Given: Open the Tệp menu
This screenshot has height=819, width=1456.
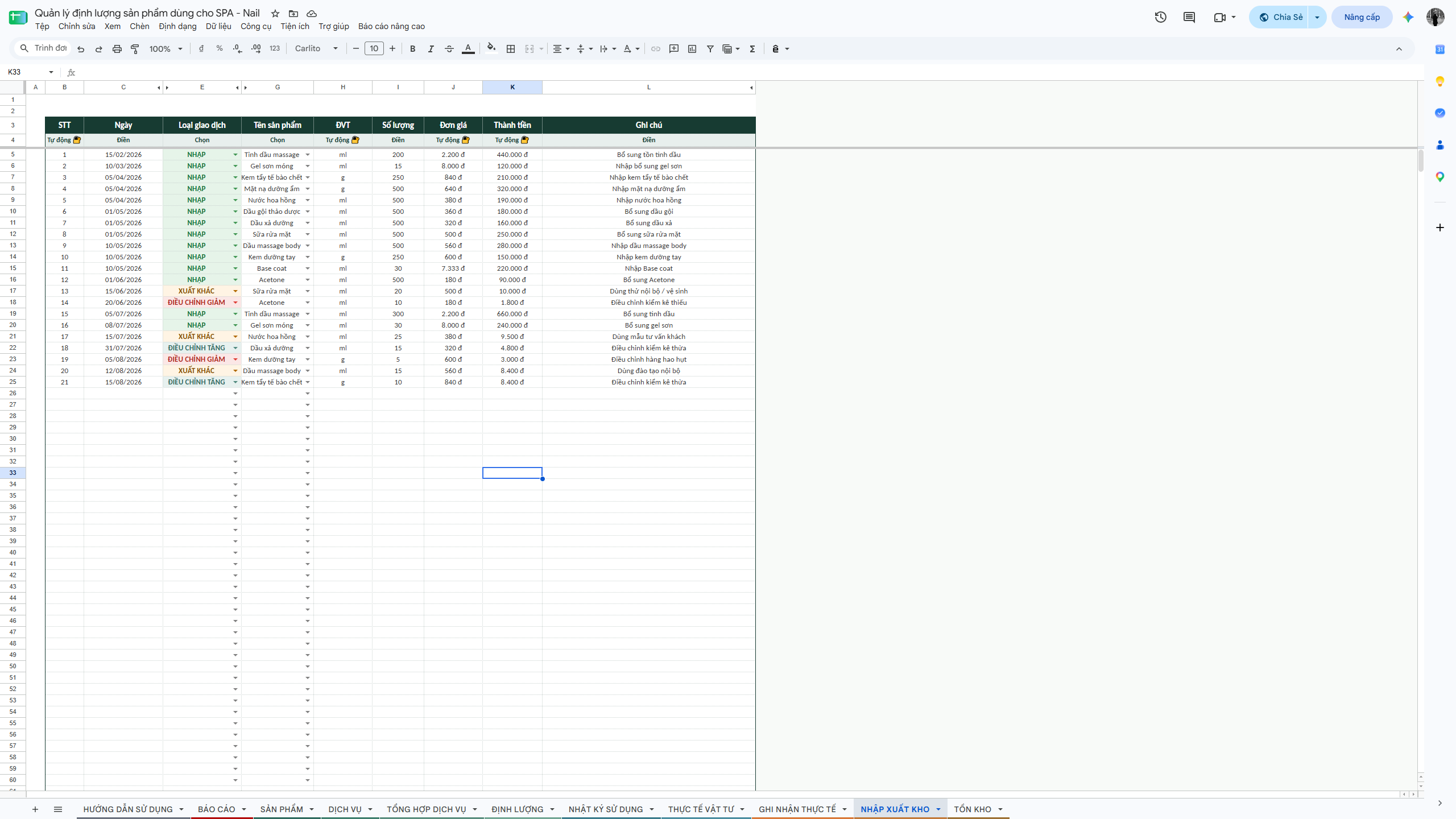Looking at the screenshot, I should (42, 26).
